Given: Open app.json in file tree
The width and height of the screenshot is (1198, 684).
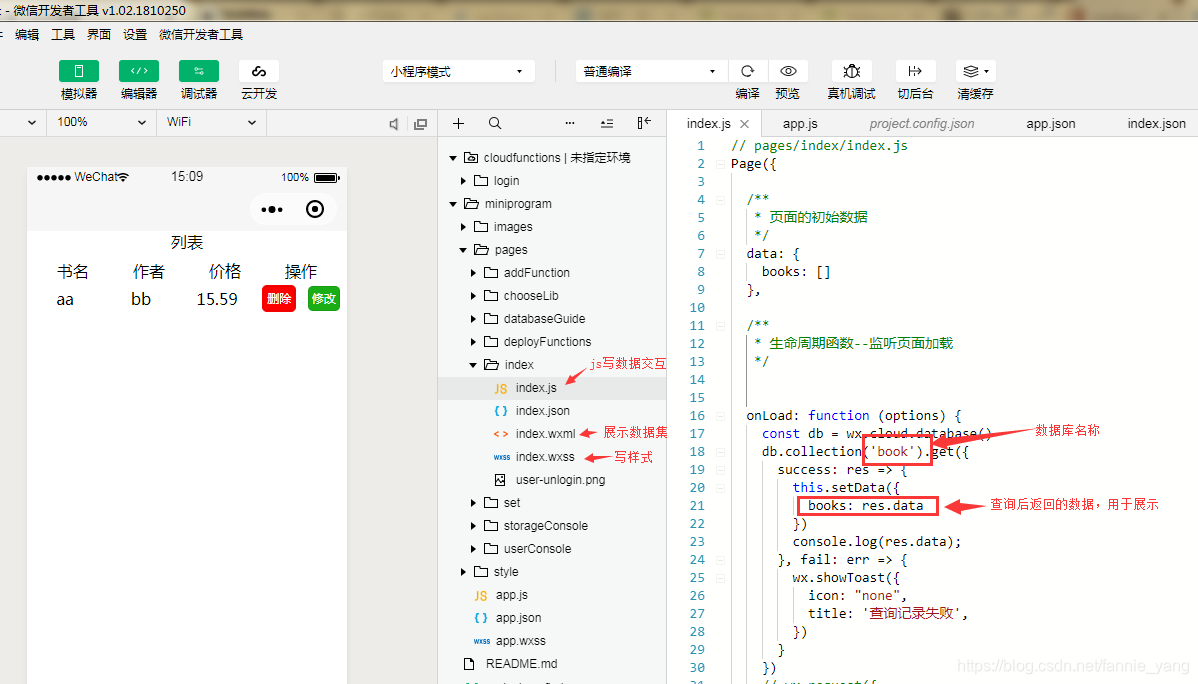Looking at the screenshot, I should (552, 618).
